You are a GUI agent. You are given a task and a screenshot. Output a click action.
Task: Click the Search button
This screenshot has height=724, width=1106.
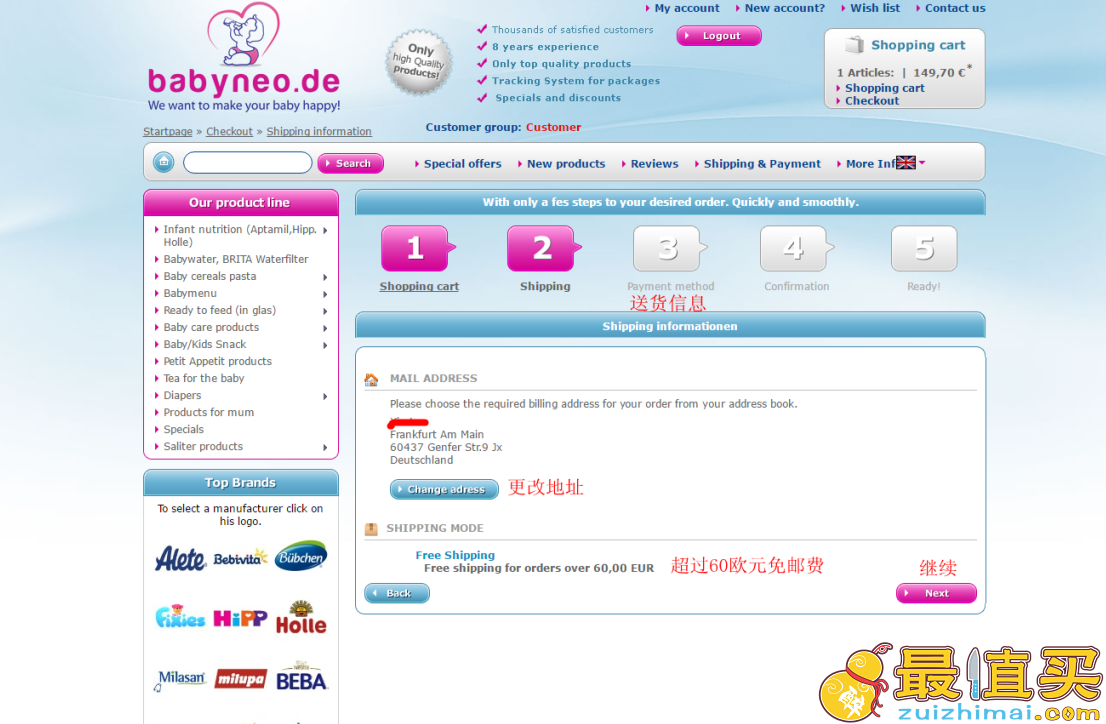[351, 163]
